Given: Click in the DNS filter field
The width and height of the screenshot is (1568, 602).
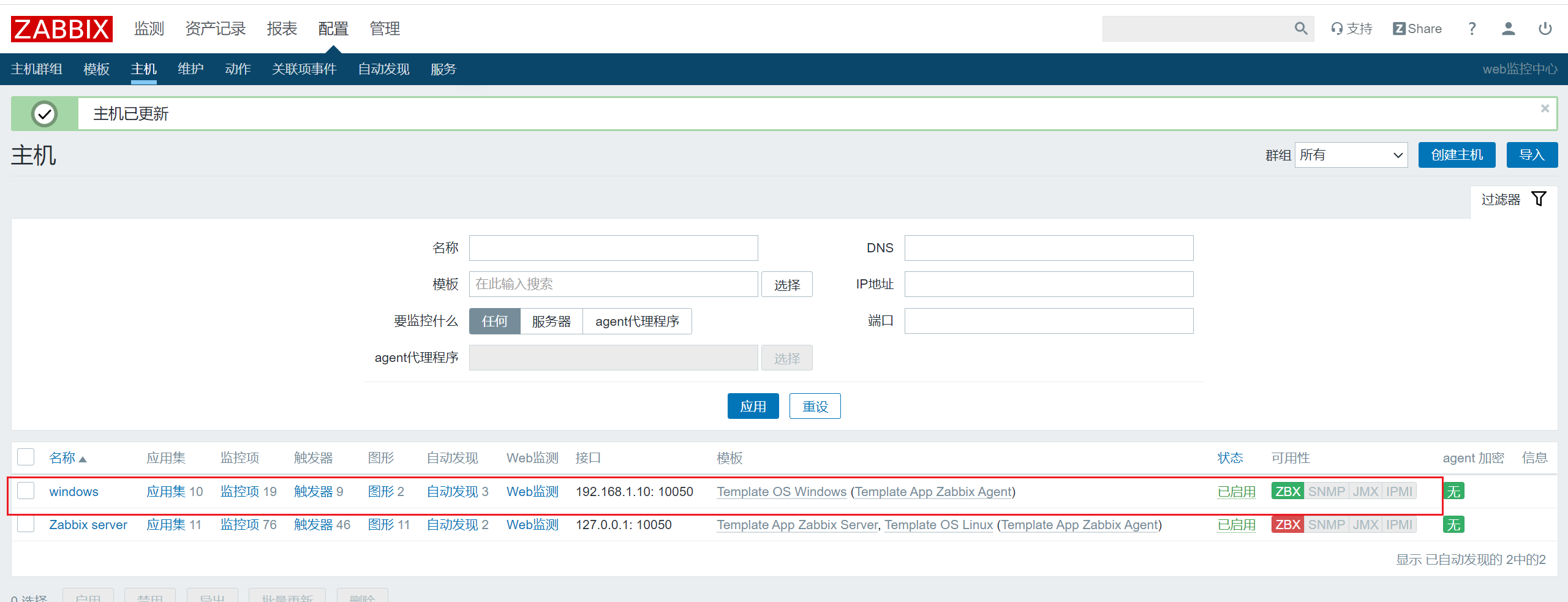Looking at the screenshot, I should [1049, 248].
